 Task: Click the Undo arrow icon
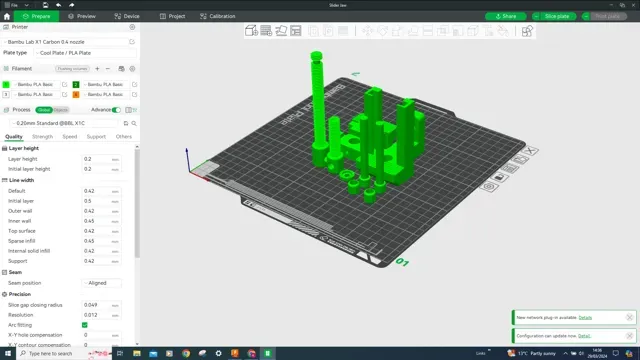click(x=58, y=5)
